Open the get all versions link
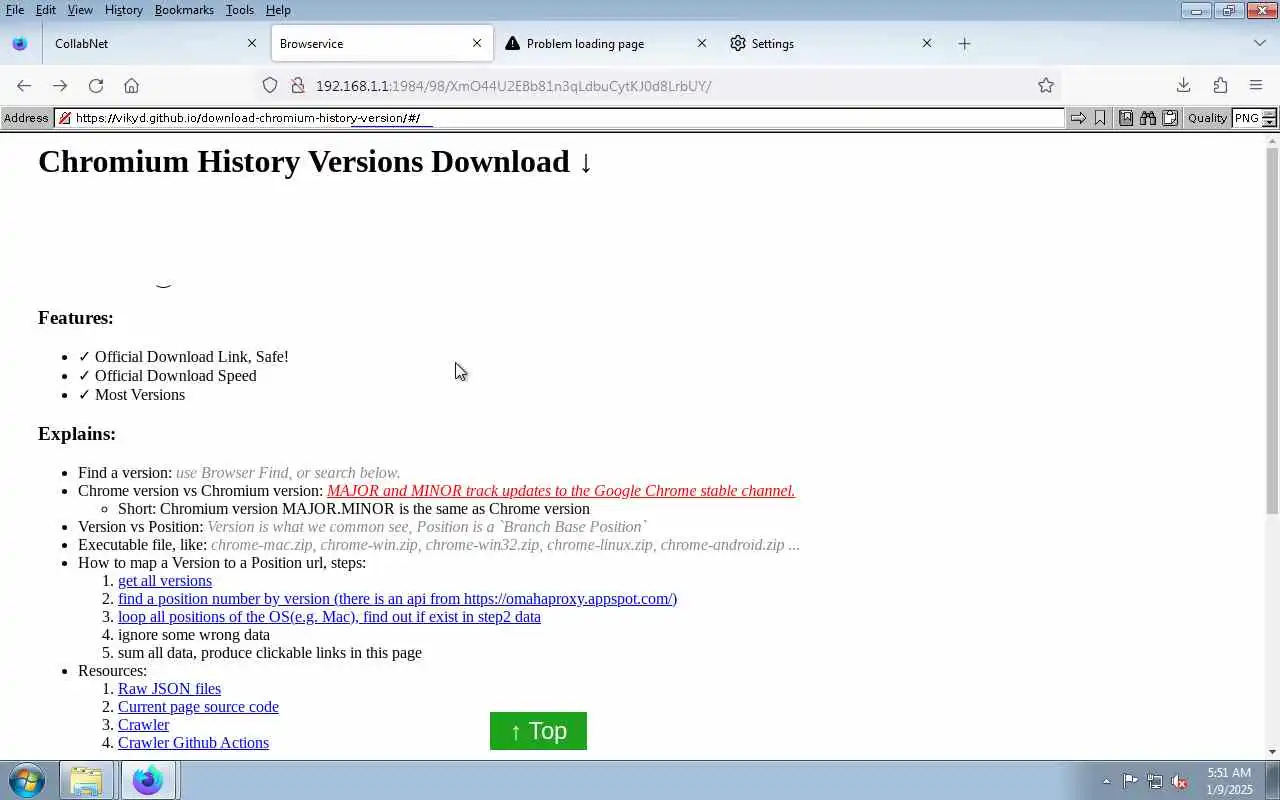The height and width of the screenshot is (800, 1280). click(165, 581)
